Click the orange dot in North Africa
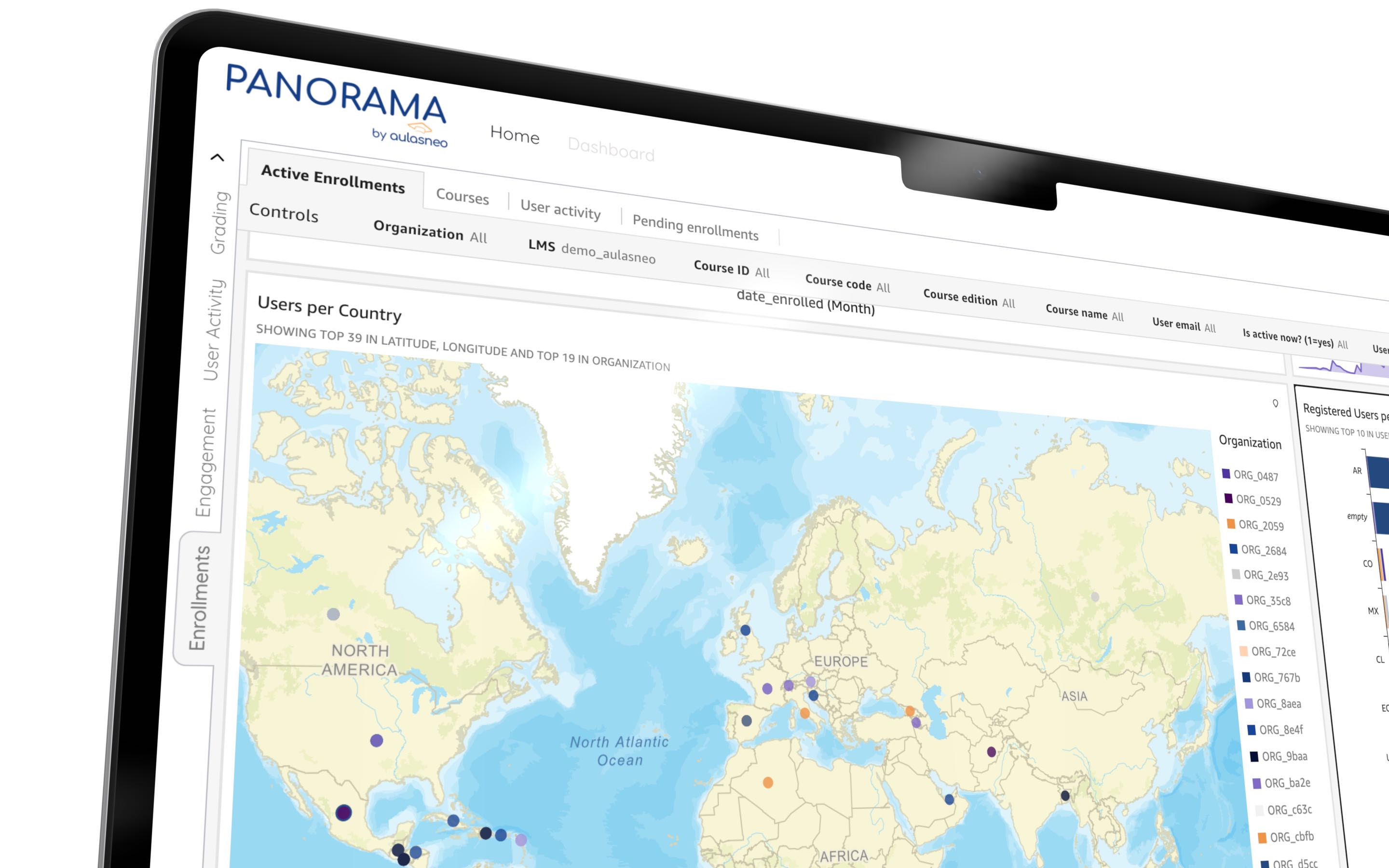 [768, 783]
